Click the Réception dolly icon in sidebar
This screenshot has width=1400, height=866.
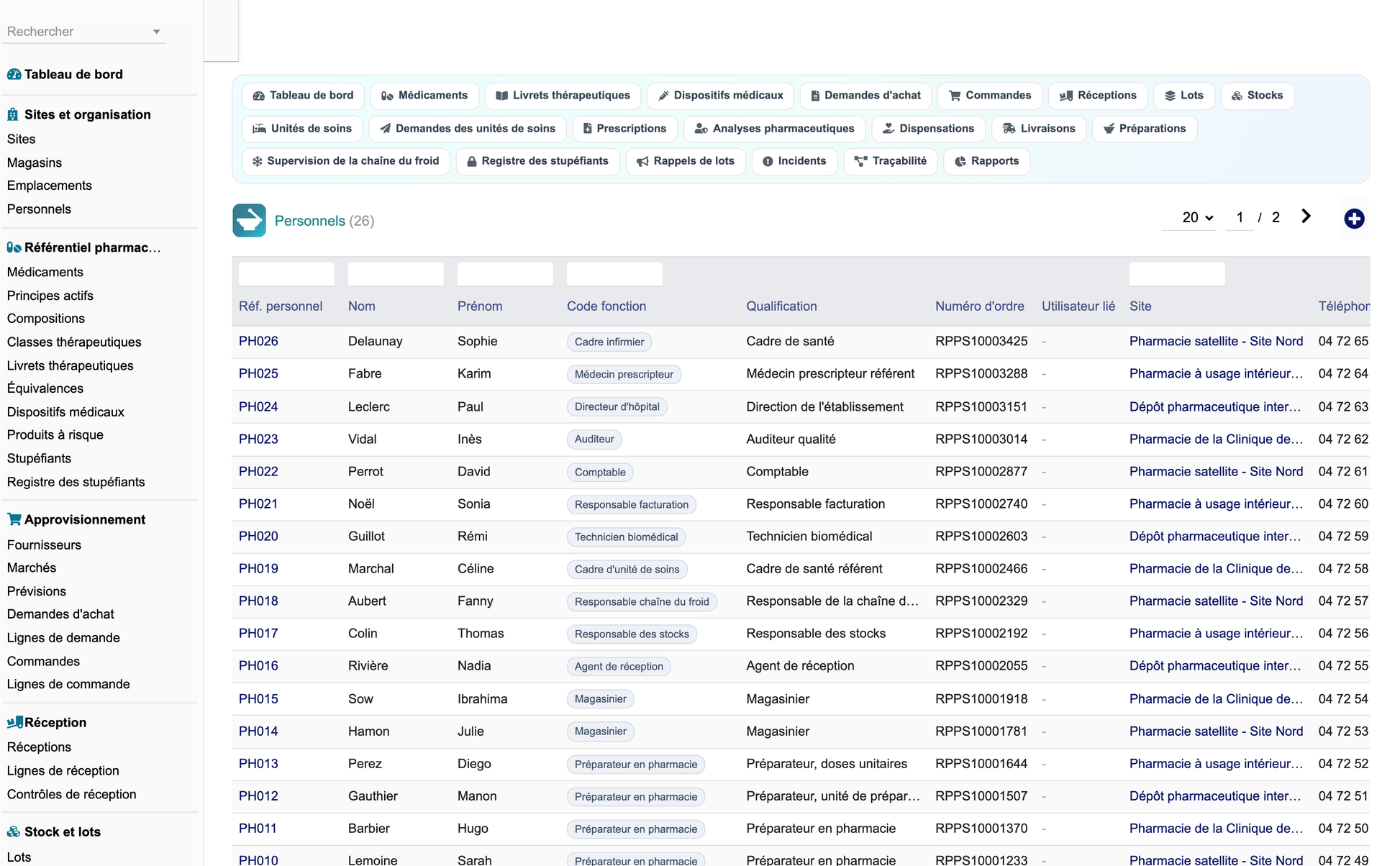[x=14, y=722]
